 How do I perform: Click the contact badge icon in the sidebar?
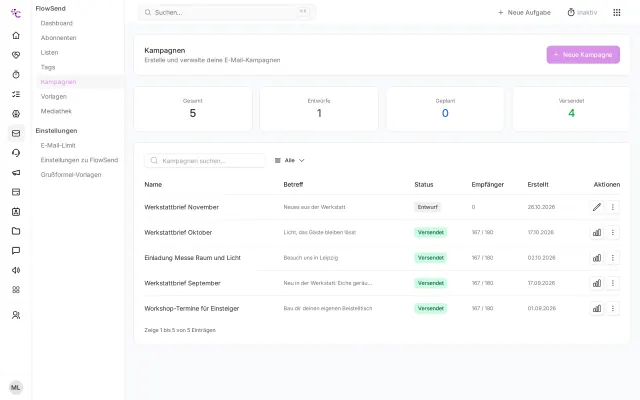point(16,212)
